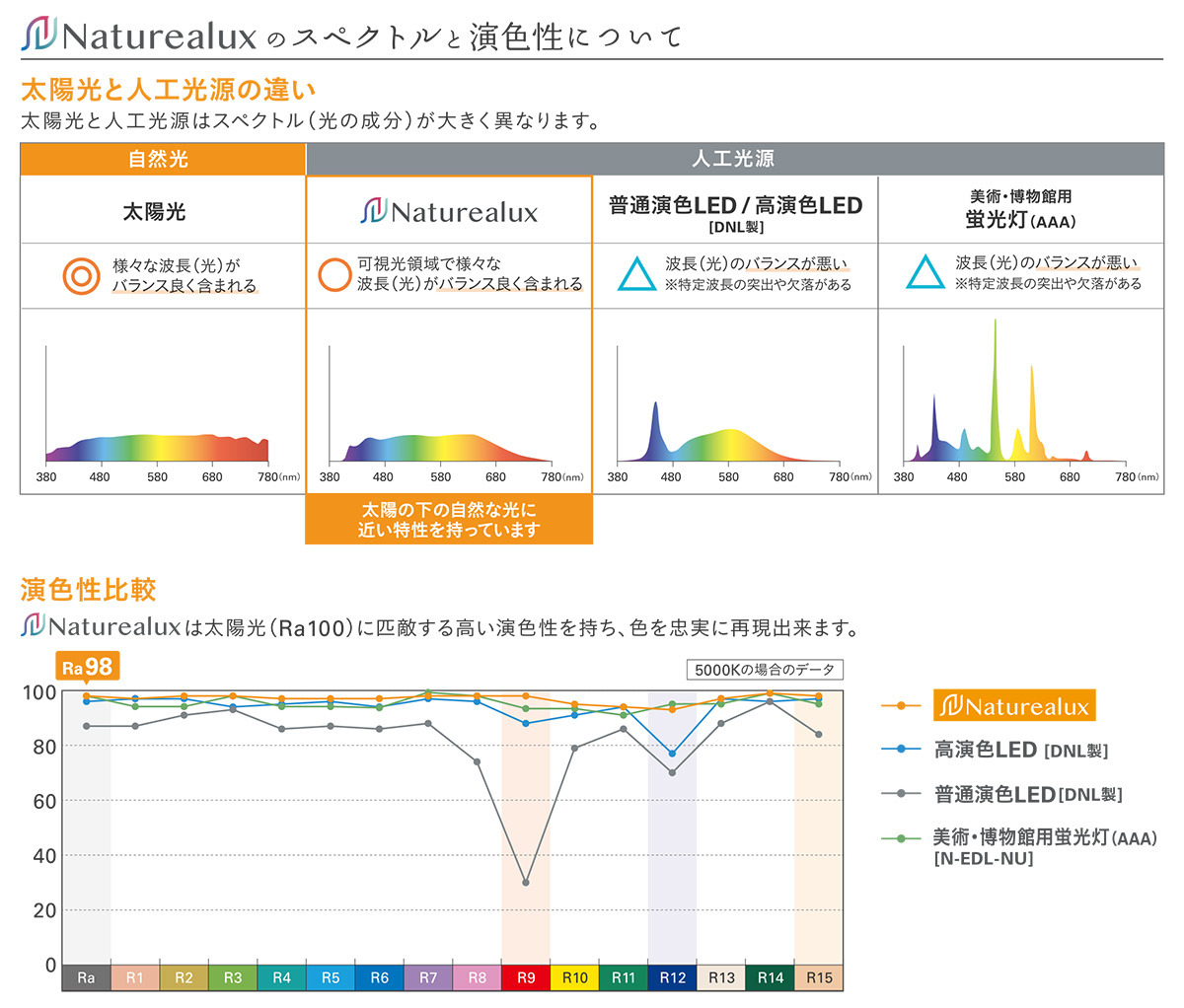Click the Naturealux logo in the chart legend

point(1014,705)
